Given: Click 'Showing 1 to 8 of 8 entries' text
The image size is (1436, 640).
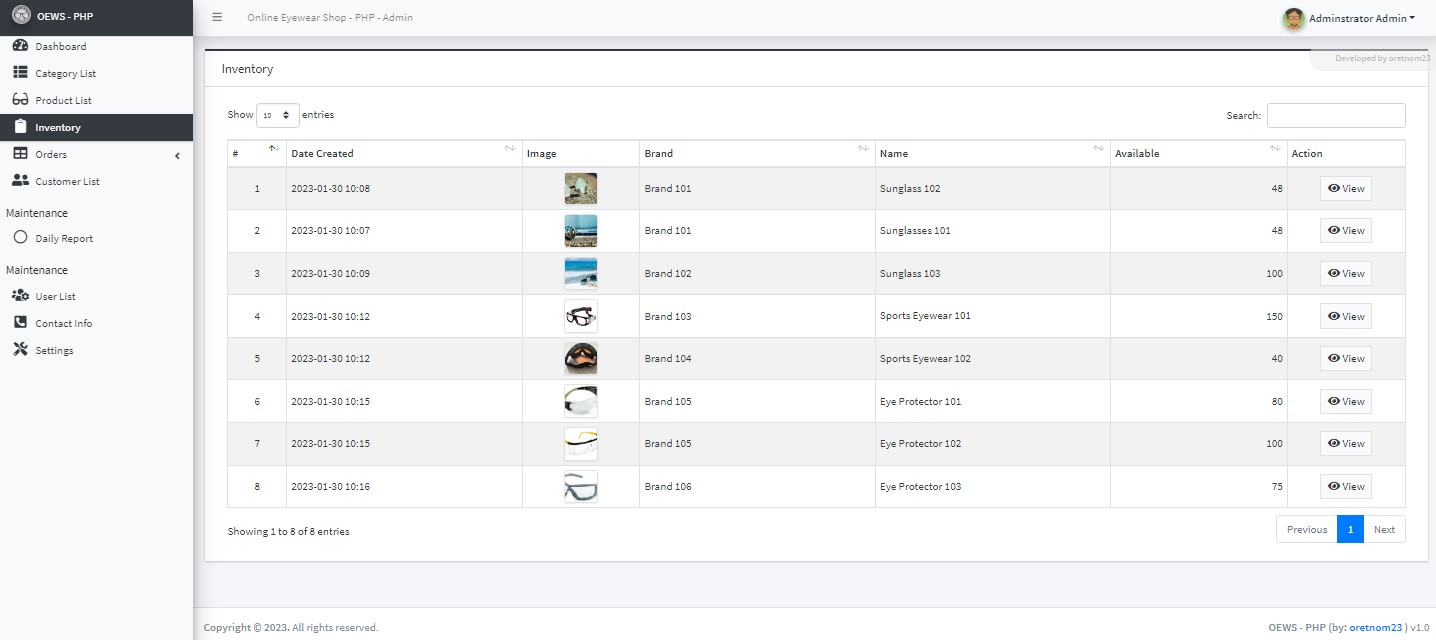Looking at the screenshot, I should pos(289,531).
